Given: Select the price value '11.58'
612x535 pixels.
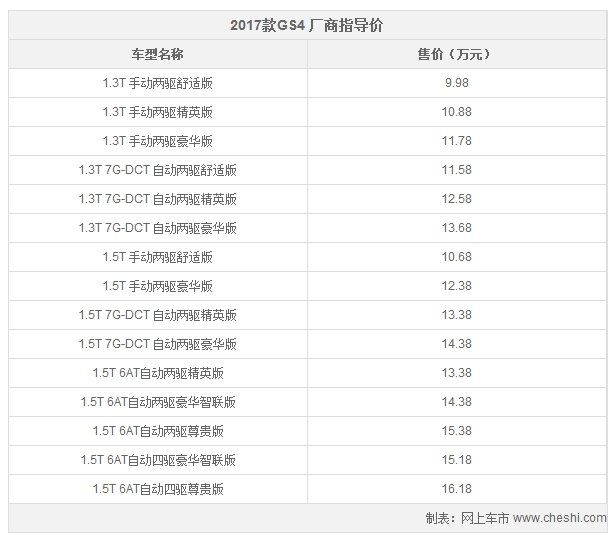Looking at the screenshot, I should point(457,170).
